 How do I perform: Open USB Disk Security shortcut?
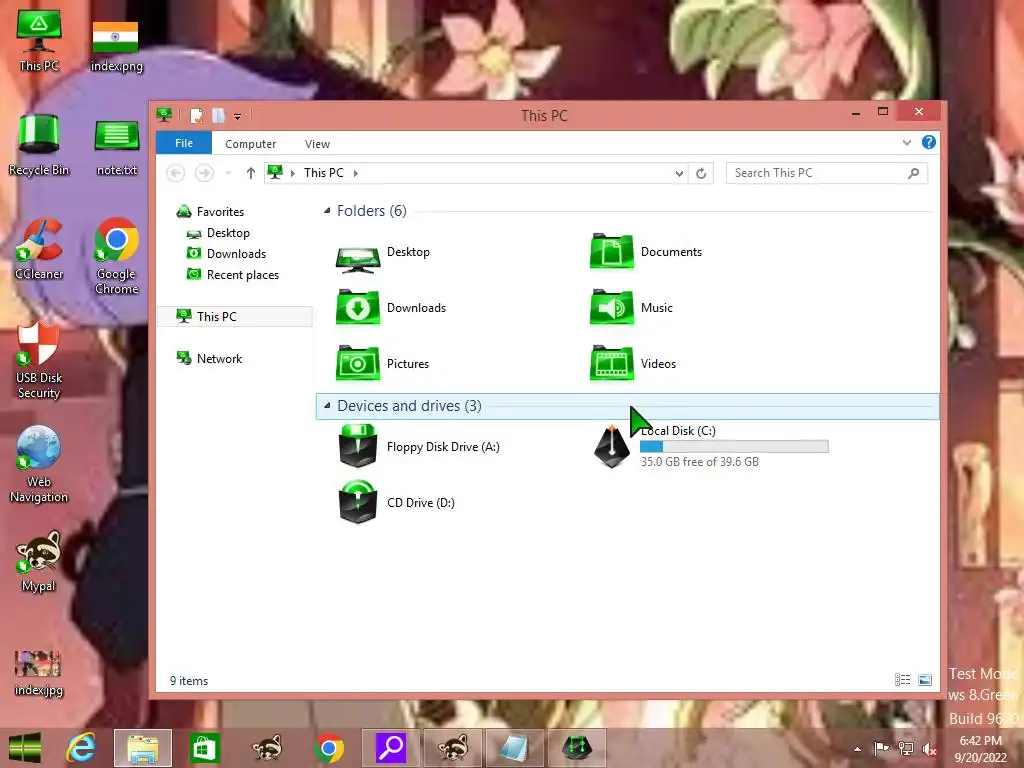coord(39,360)
